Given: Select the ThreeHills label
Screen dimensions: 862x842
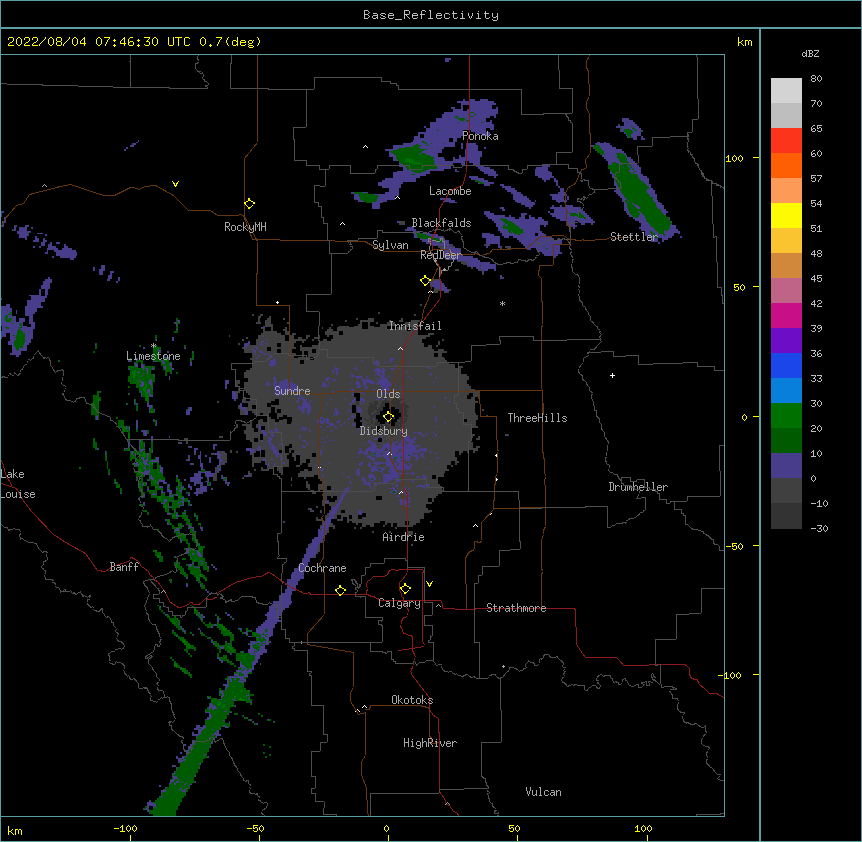Looking at the screenshot, I should coord(537,418).
